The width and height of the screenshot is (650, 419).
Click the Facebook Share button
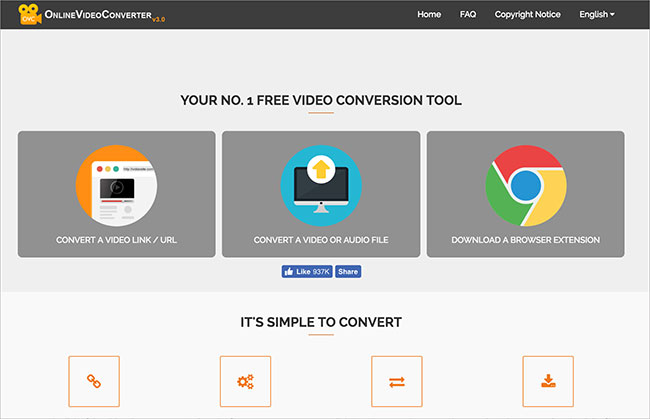point(348,271)
